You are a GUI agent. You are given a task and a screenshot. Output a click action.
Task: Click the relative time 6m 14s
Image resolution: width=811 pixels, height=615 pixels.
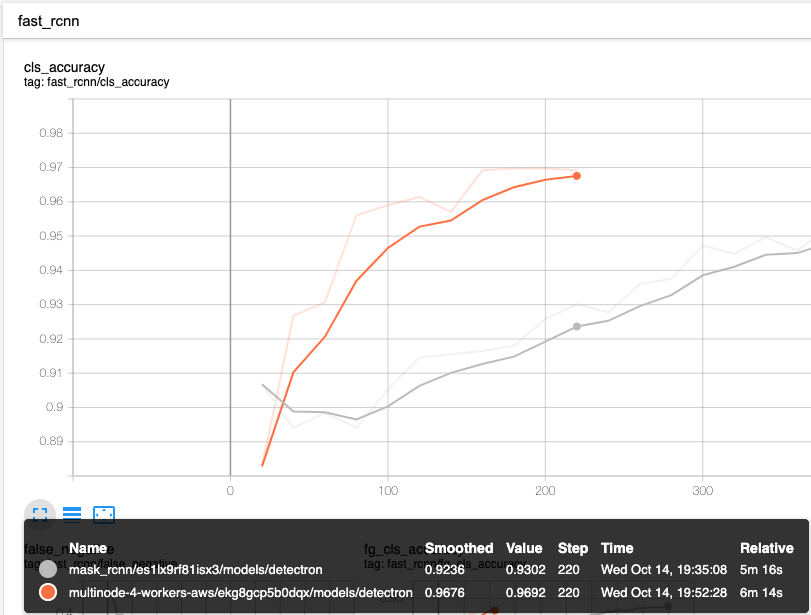coord(761,593)
